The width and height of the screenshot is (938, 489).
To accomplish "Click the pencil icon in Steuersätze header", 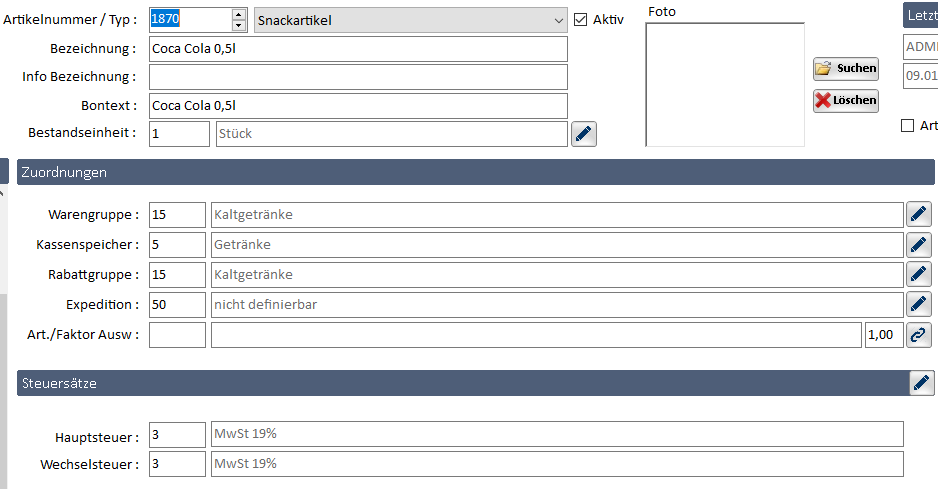I will 921,383.
